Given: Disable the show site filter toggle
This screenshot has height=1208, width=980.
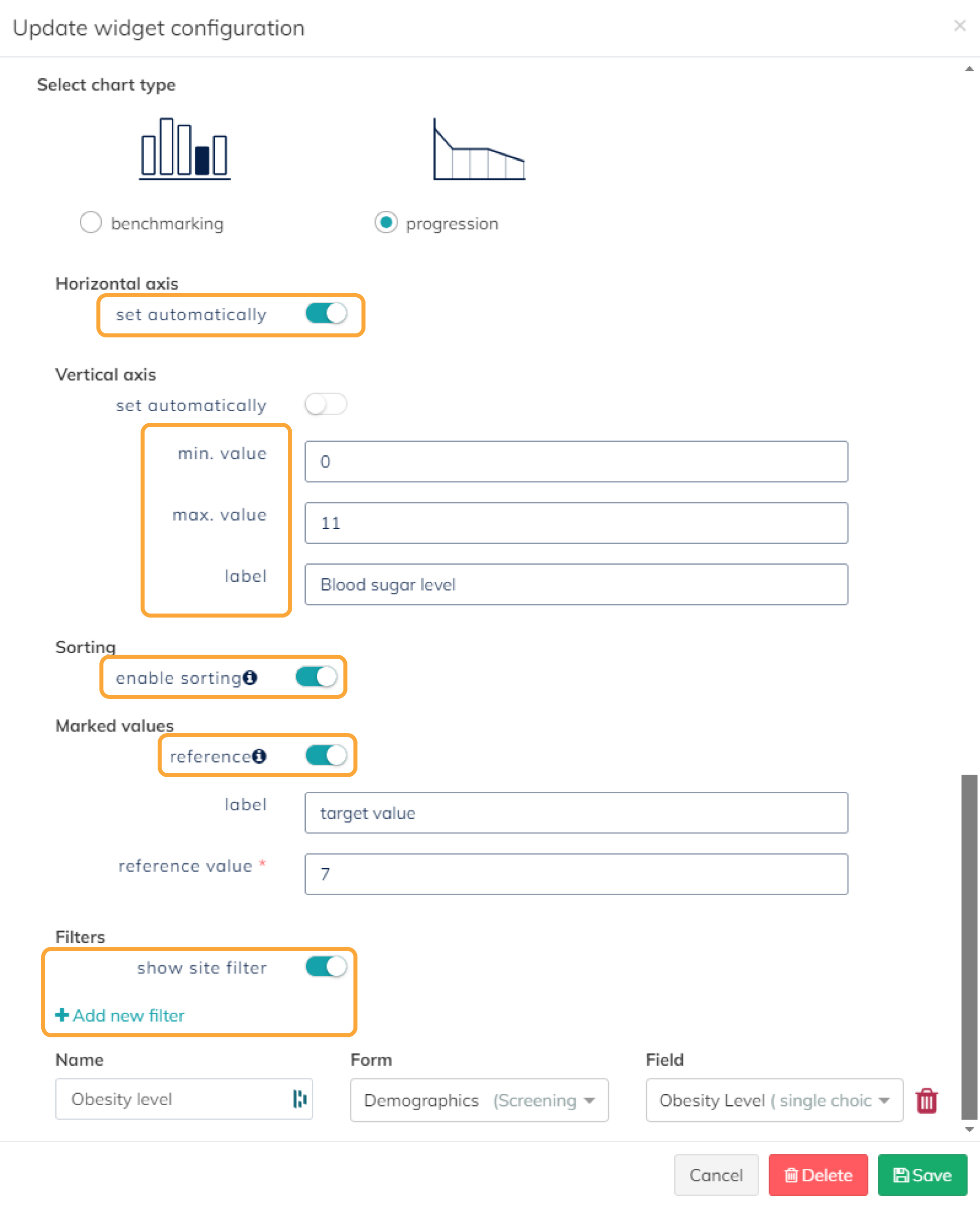Looking at the screenshot, I should tap(326, 967).
